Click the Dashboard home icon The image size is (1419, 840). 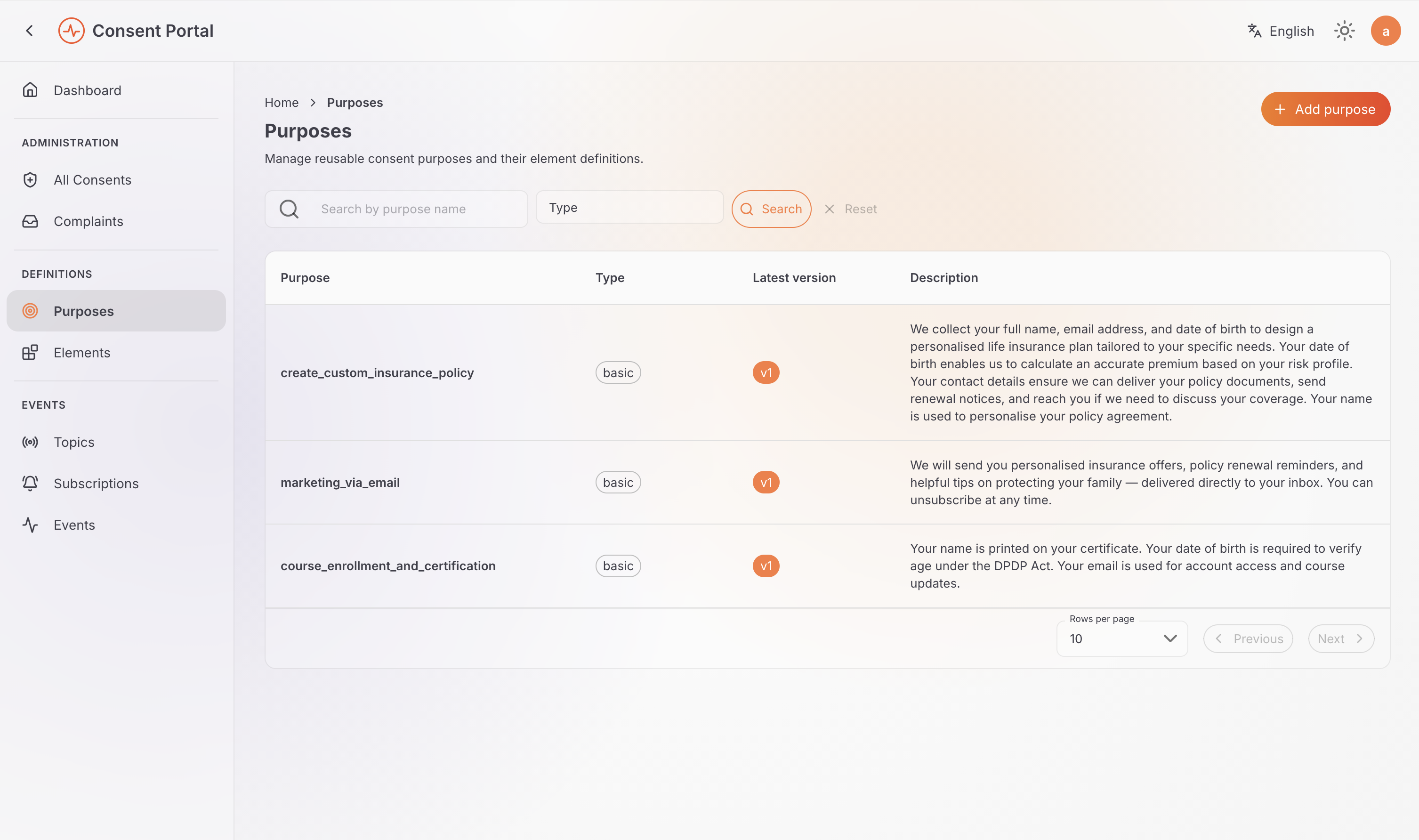tap(30, 90)
